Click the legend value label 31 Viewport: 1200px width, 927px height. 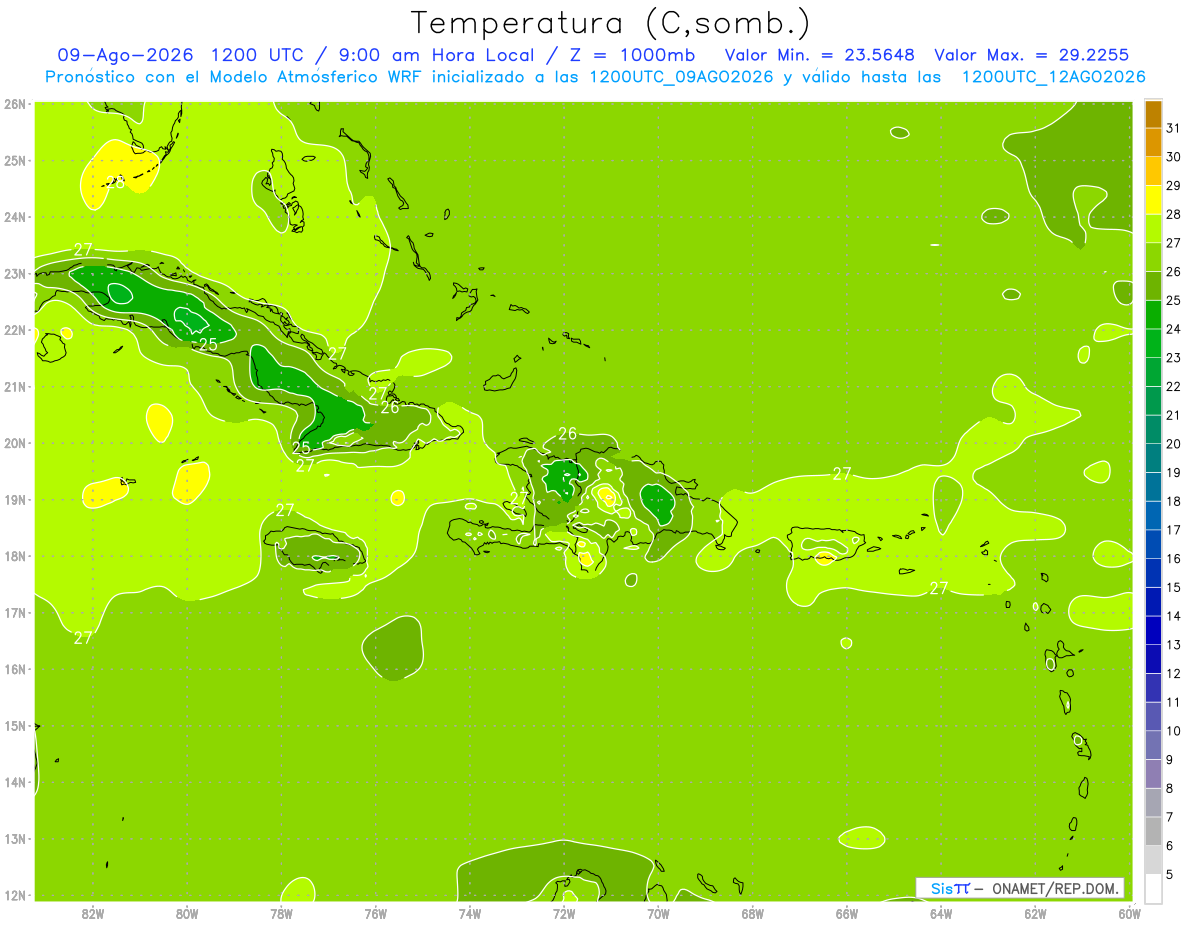[x=1173, y=128]
